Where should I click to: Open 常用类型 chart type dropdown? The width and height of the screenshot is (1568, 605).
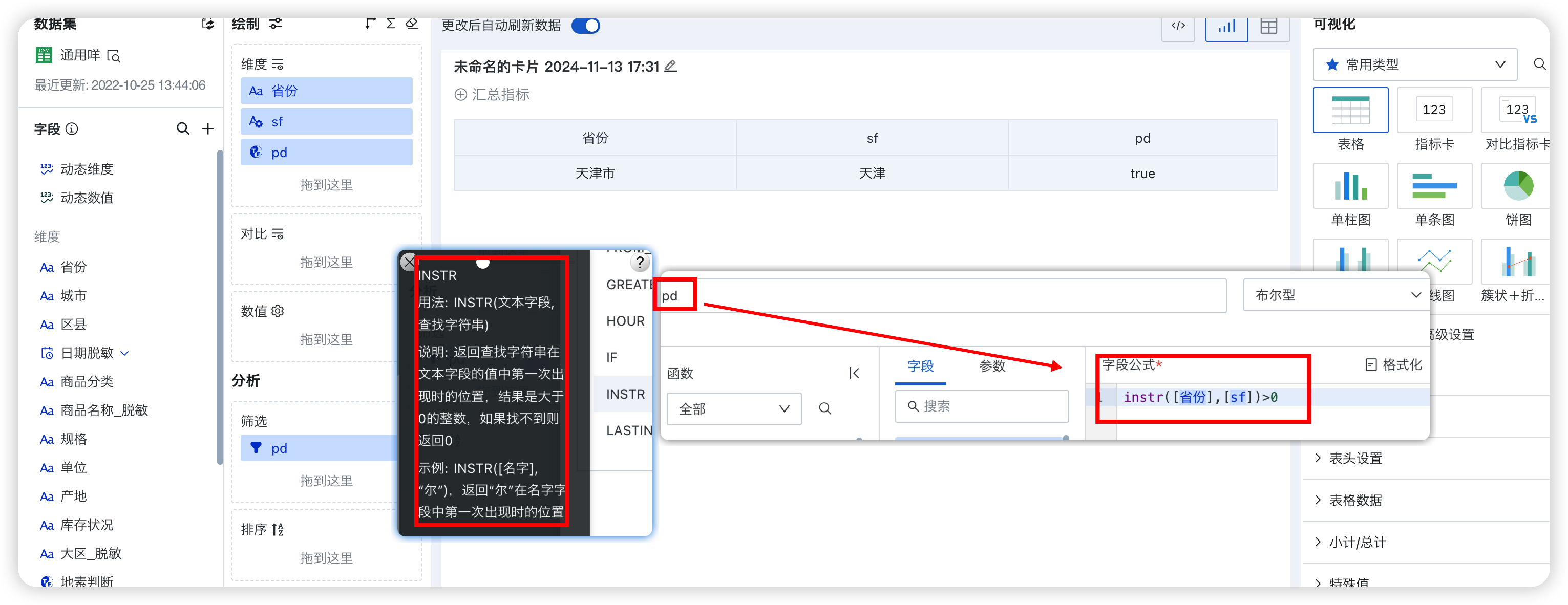(x=1414, y=64)
